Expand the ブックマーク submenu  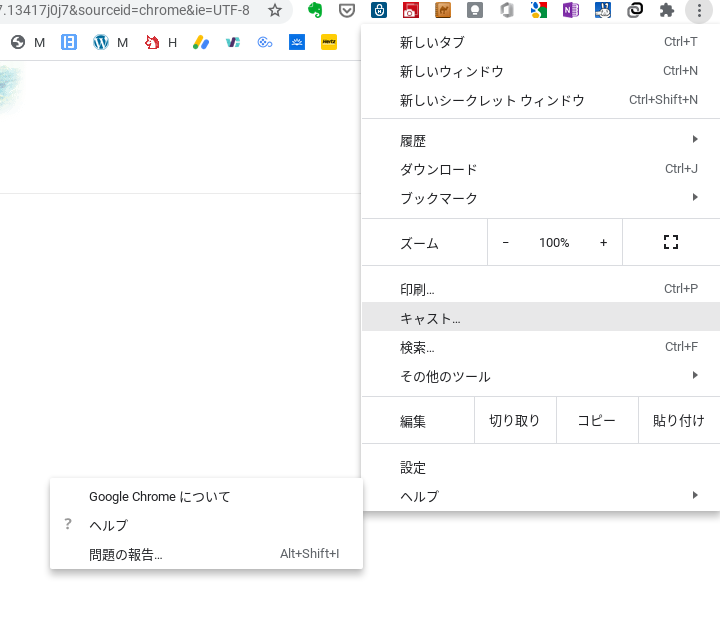[541, 198]
